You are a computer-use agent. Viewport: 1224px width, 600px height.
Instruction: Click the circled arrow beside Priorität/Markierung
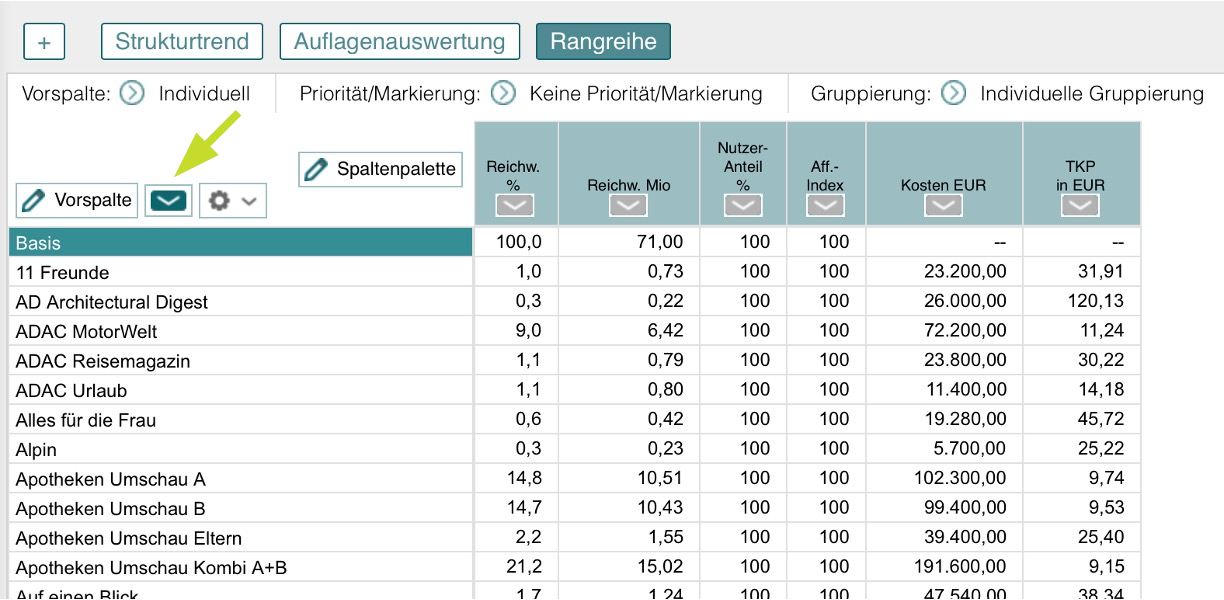pyautogui.click(x=505, y=92)
